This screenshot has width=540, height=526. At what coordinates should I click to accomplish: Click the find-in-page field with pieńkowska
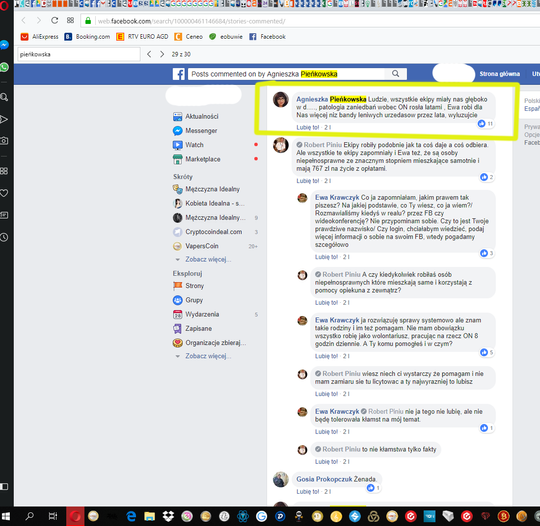(x=79, y=54)
